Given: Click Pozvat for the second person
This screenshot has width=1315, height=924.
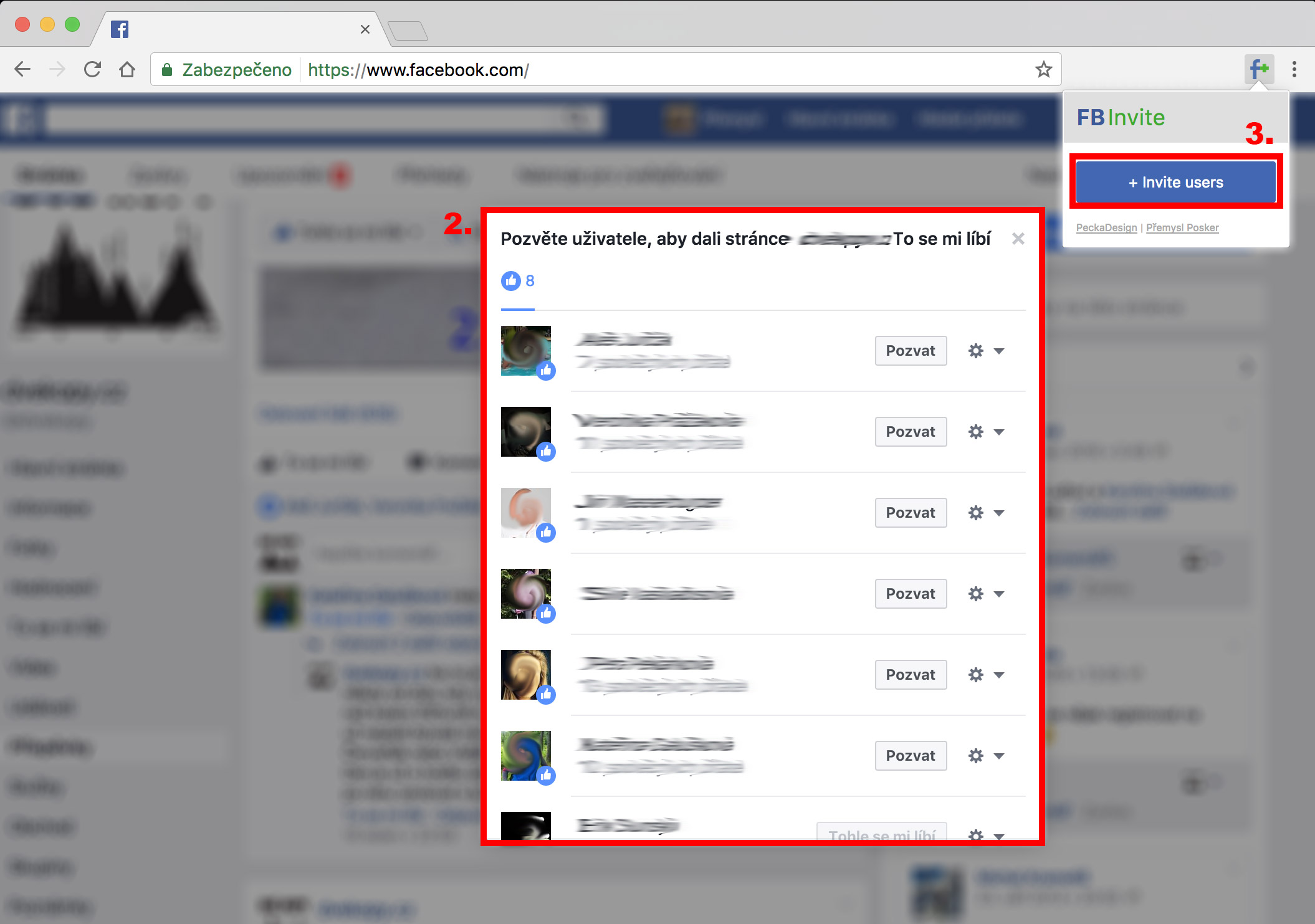Looking at the screenshot, I should coord(911,432).
